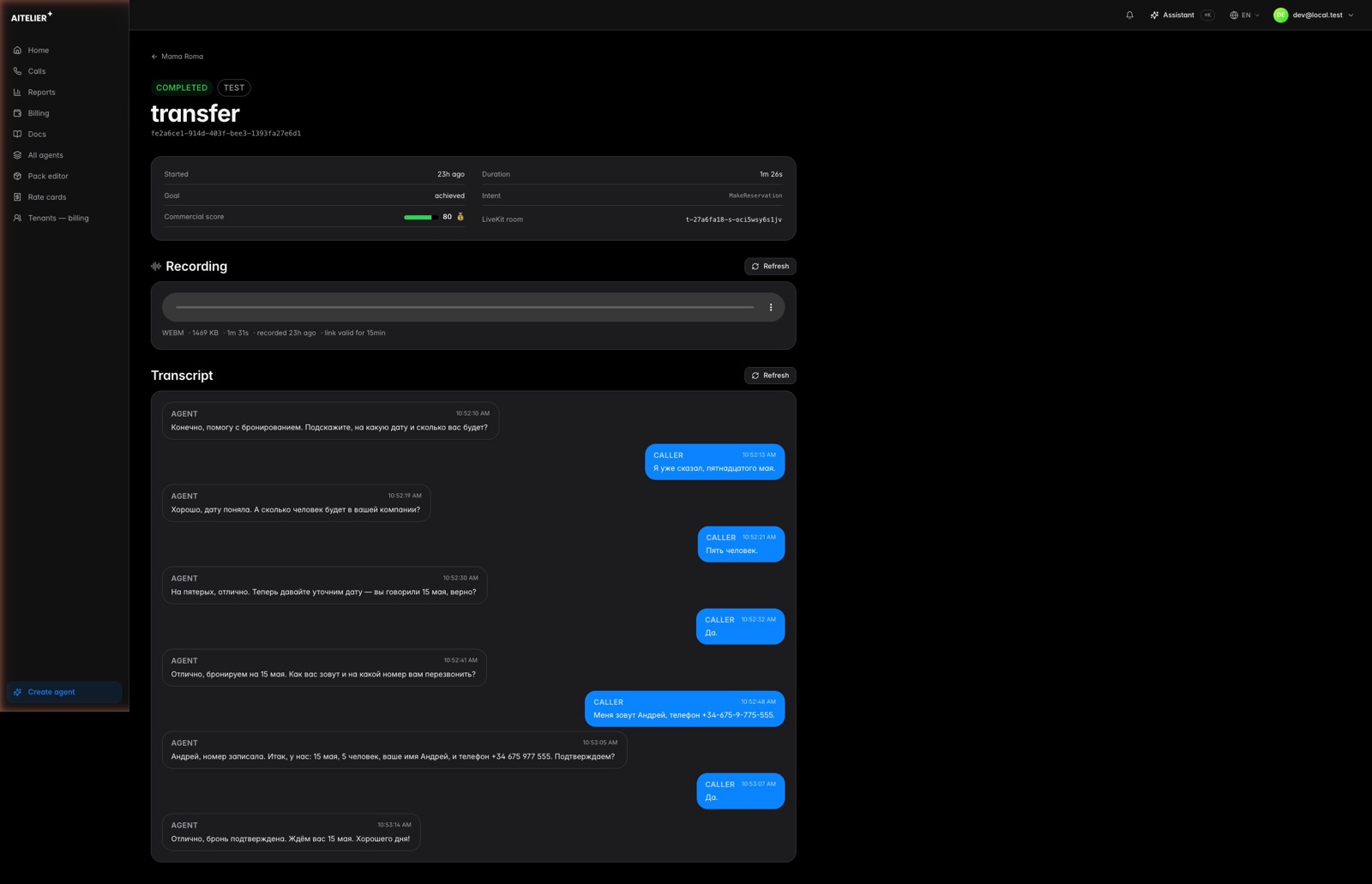The image size is (1372, 884).
Task: Click agent message sent 10:53:05 AM
Action: (x=394, y=749)
